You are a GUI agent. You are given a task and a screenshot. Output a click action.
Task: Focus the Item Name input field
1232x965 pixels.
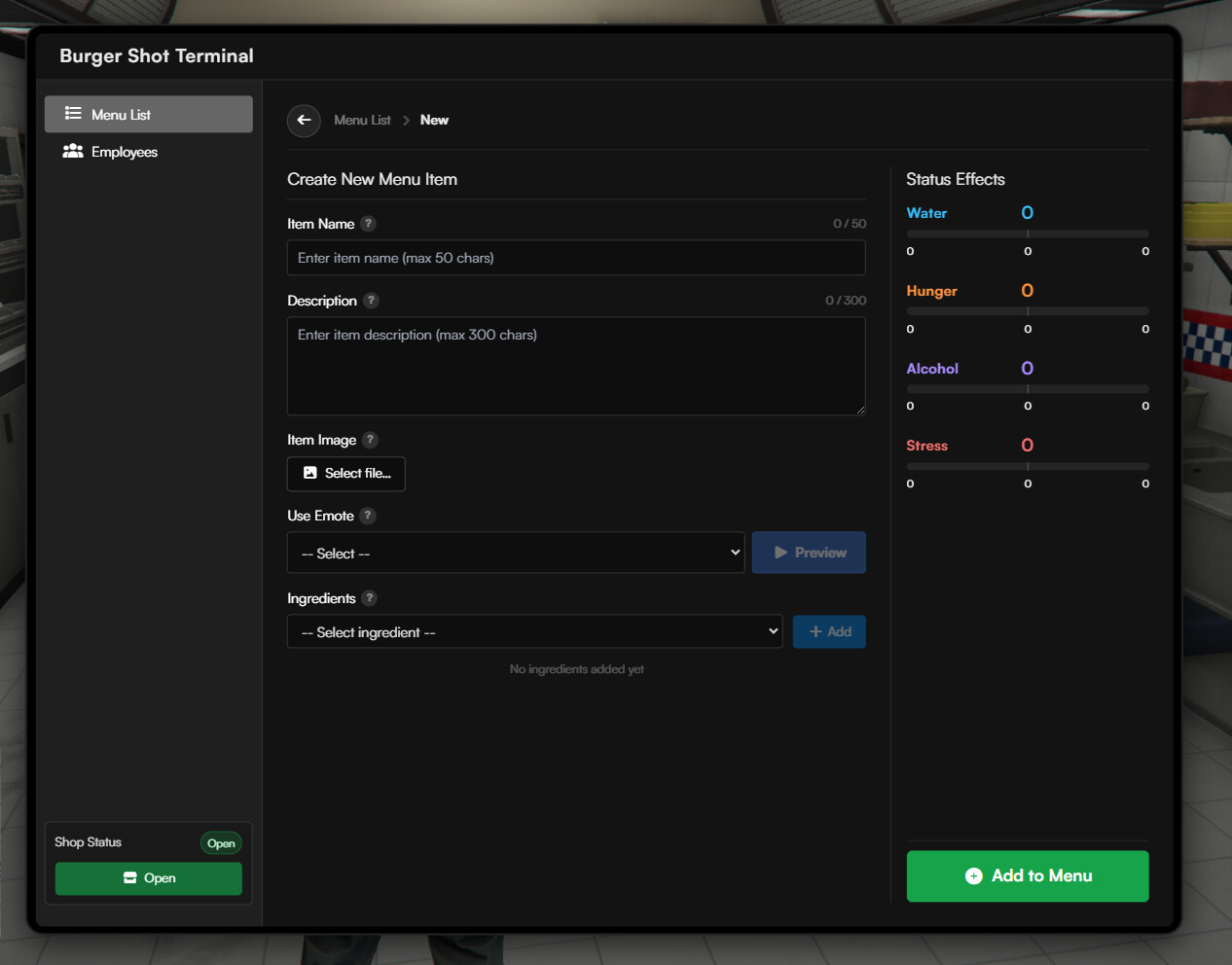coord(576,258)
